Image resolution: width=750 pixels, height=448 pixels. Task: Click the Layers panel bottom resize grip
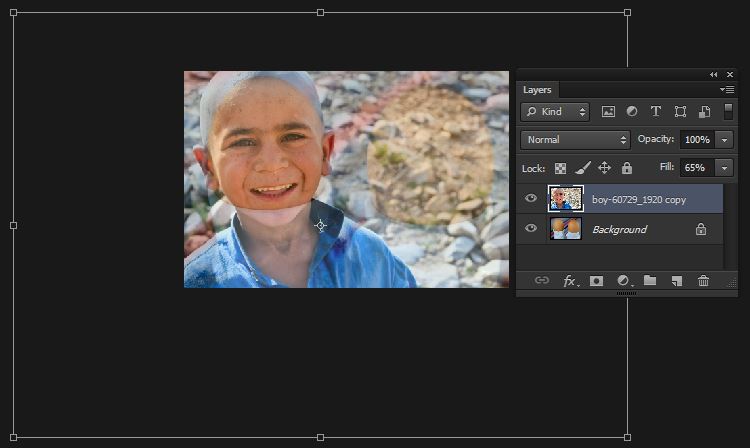[x=627, y=294]
